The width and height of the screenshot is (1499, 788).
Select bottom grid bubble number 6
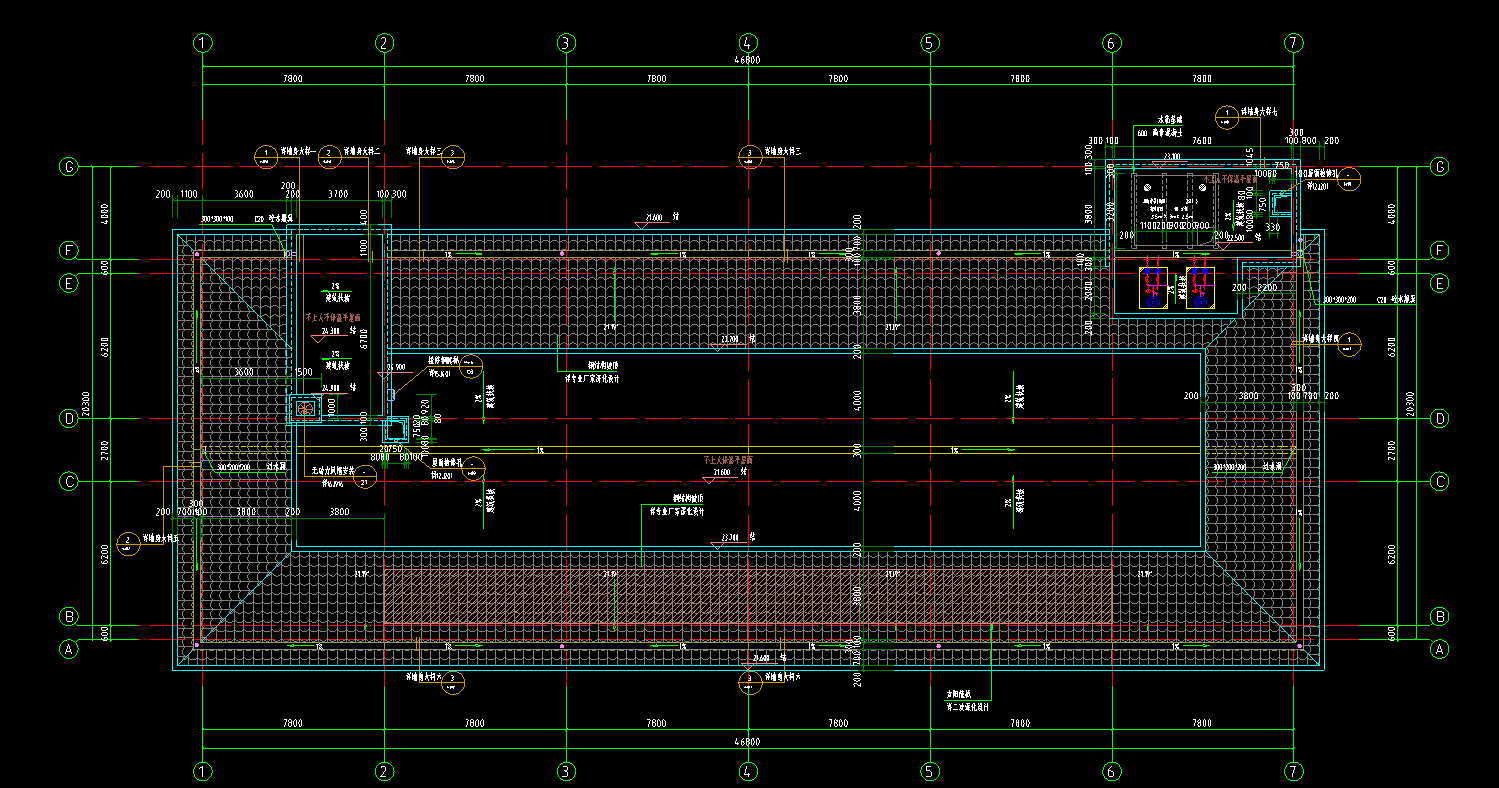click(x=1111, y=771)
